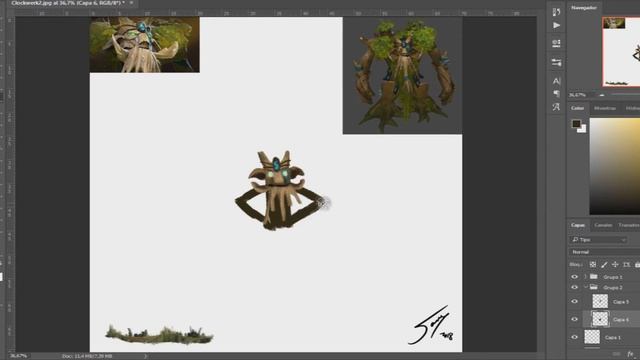This screenshot has height=360, width=640.
Task: Open status bar info arrow menu
Action: pyautogui.click(x=145, y=356)
